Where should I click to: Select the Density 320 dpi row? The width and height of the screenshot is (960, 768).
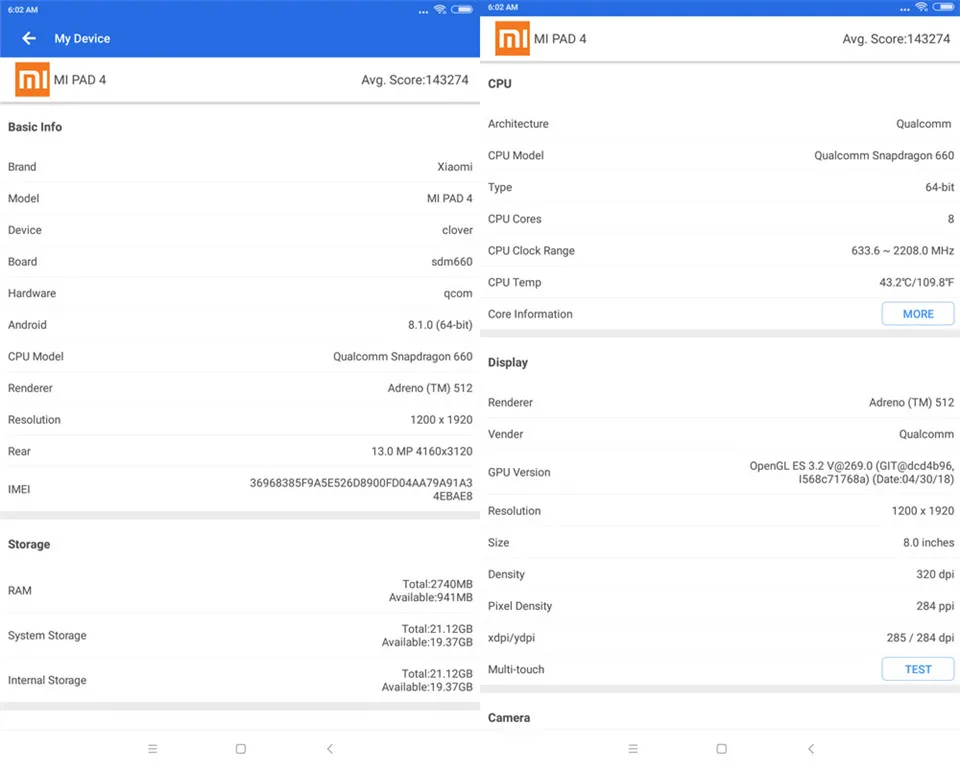(x=720, y=574)
